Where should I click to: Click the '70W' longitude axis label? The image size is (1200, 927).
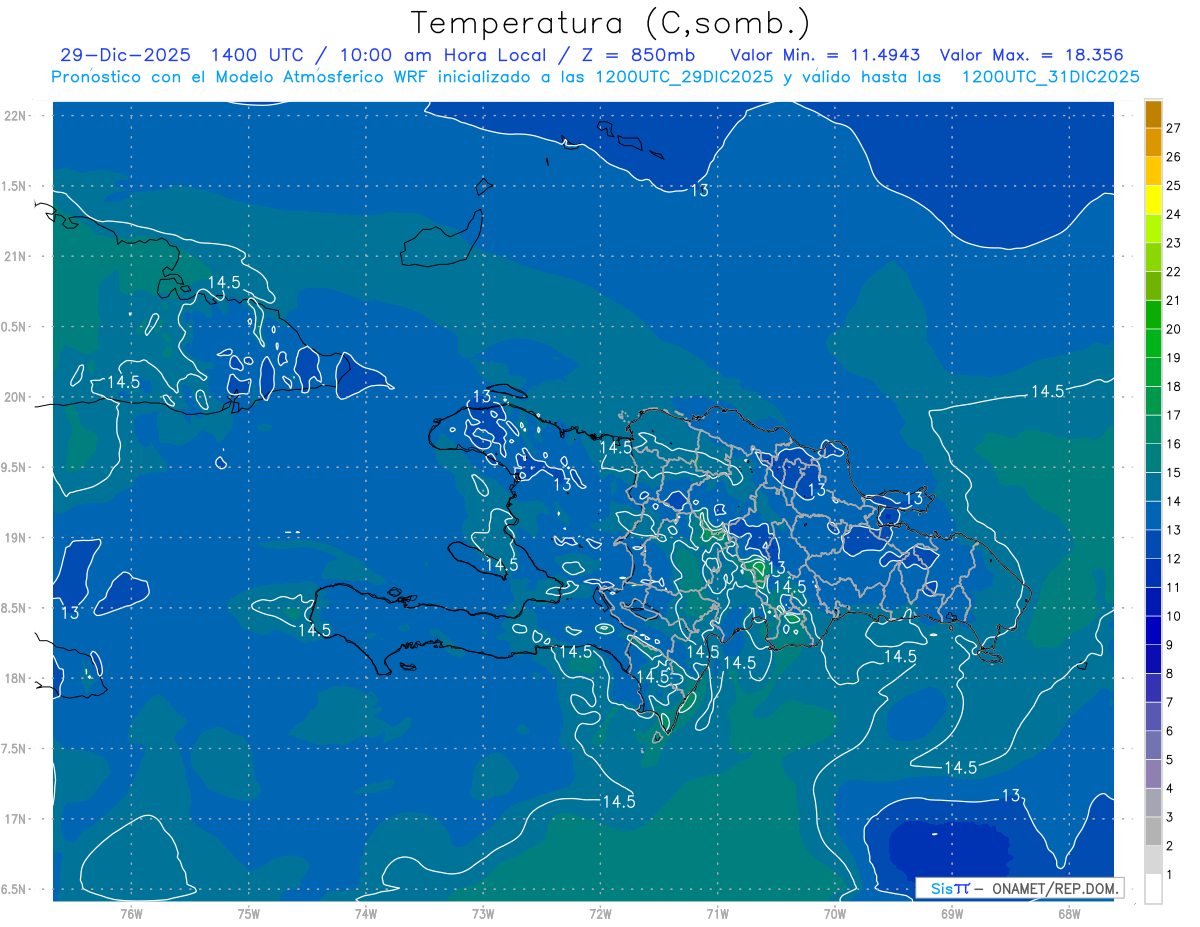[x=835, y=913]
